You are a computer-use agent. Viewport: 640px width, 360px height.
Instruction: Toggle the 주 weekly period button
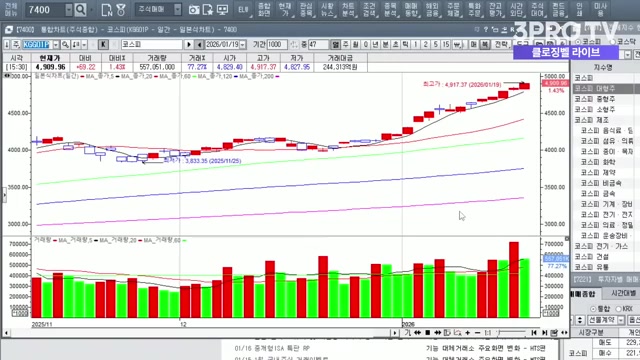pos(346,44)
